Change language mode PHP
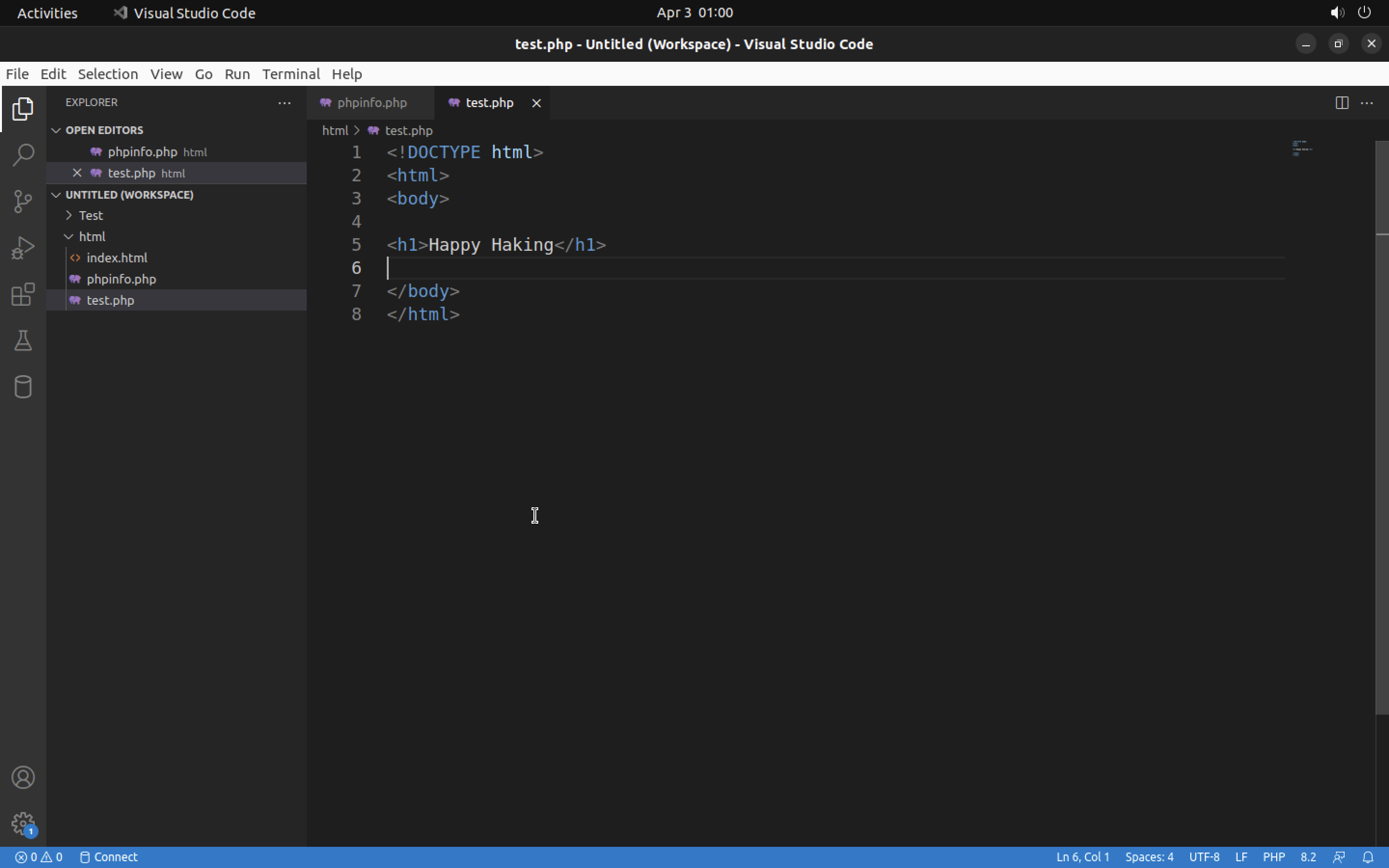 (x=1274, y=857)
